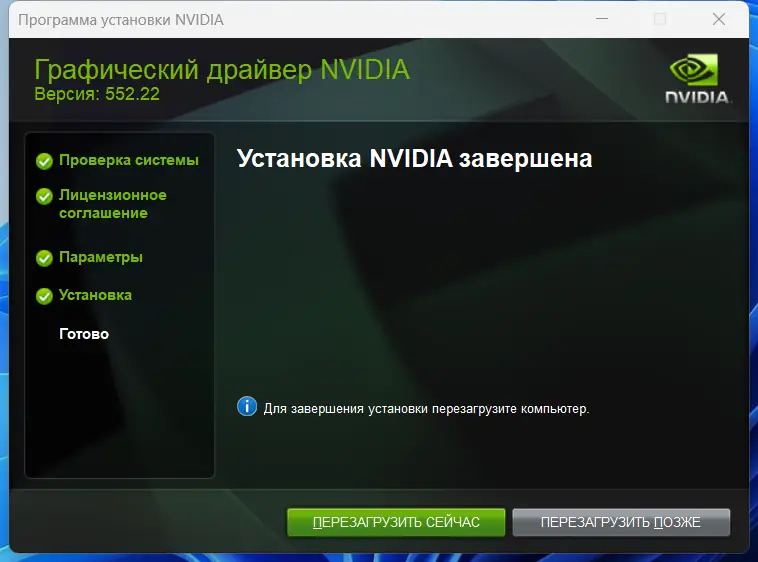
Task: Click the checkmark next to Установка
Action: point(44,296)
